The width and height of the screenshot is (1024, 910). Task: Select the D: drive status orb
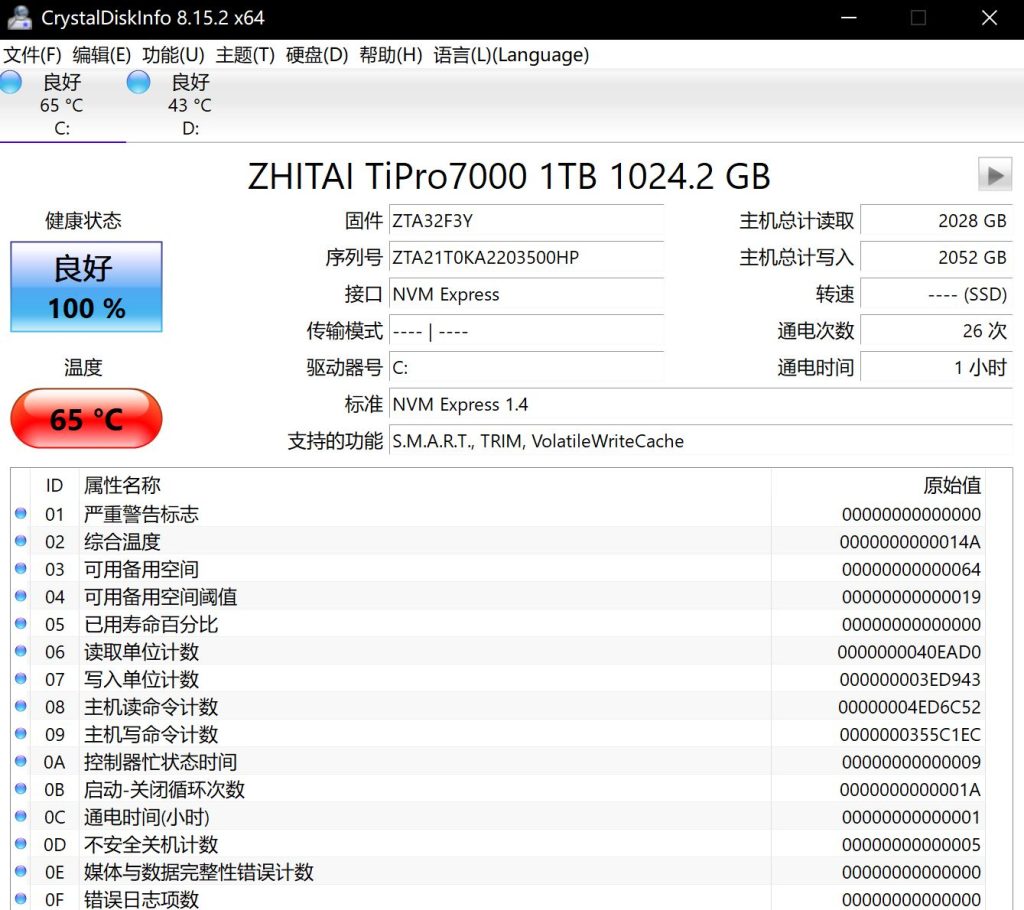(138, 82)
